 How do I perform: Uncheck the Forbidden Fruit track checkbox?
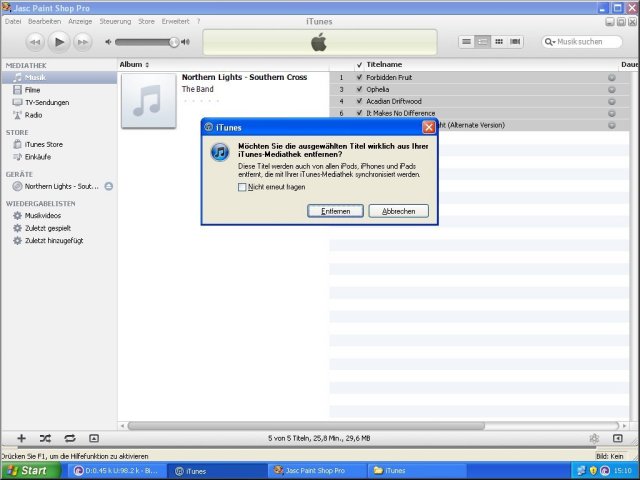pyautogui.click(x=359, y=77)
